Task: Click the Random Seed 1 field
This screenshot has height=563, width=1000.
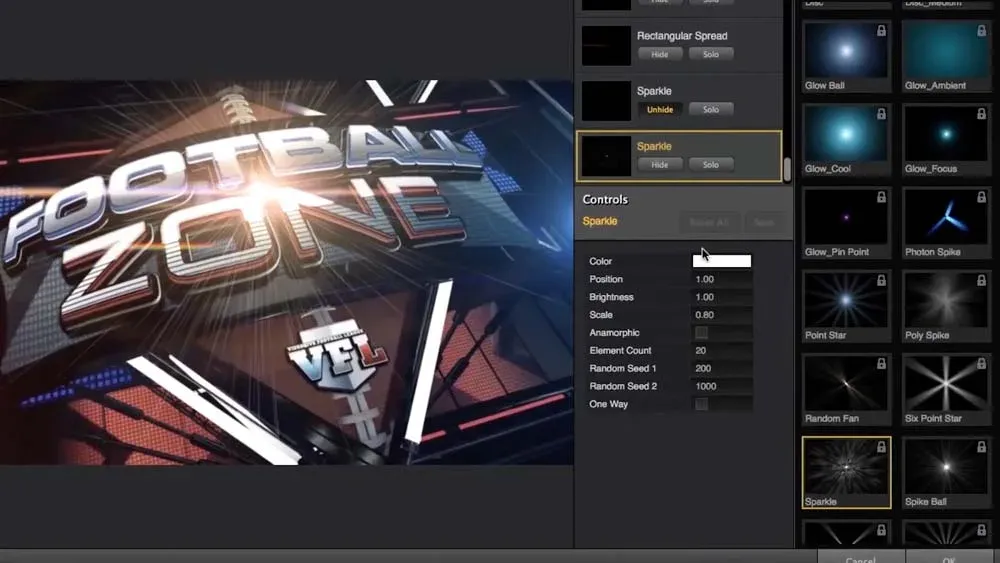Action: pos(722,369)
